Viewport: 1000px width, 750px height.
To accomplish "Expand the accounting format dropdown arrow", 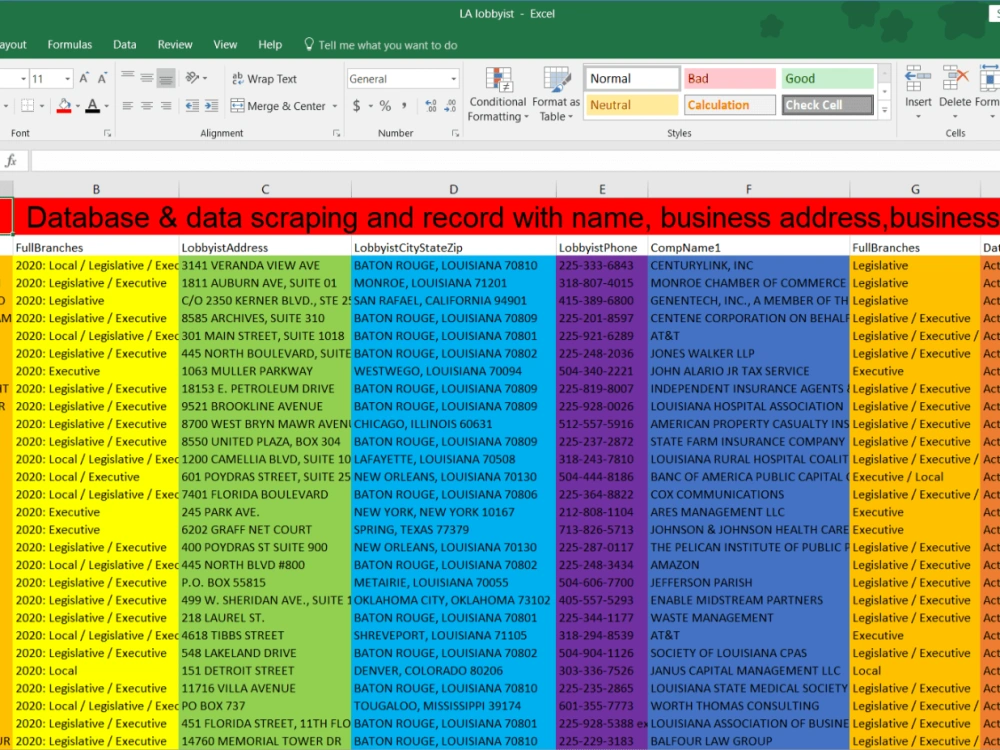I will pyautogui.click(x=371, y=106).
